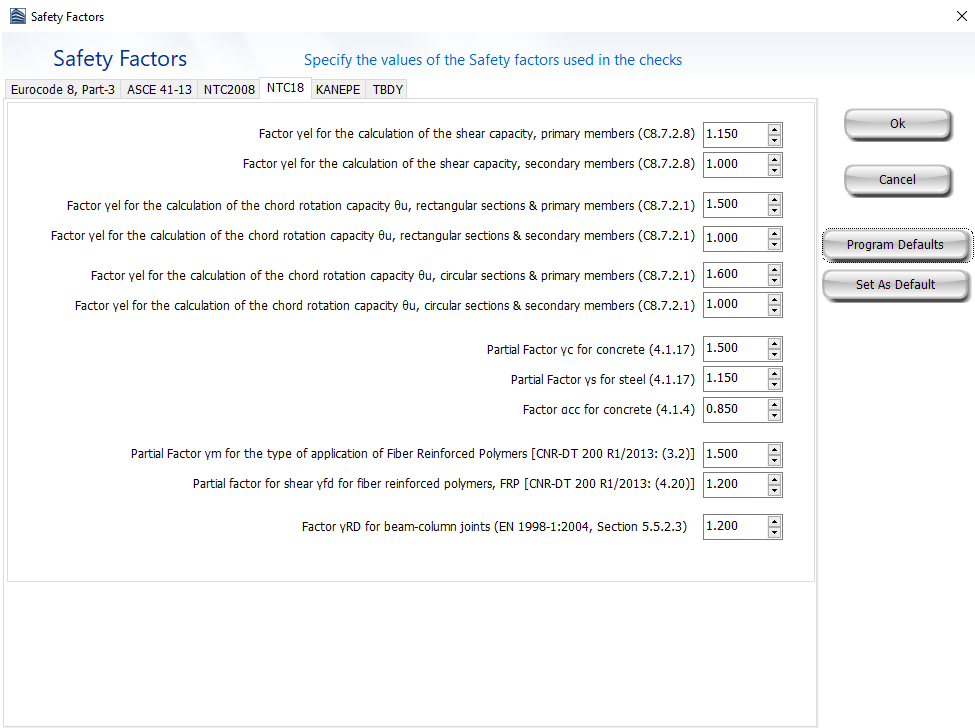Click the Ok button
Screen dimensions: 975x728
pos(897,124)
